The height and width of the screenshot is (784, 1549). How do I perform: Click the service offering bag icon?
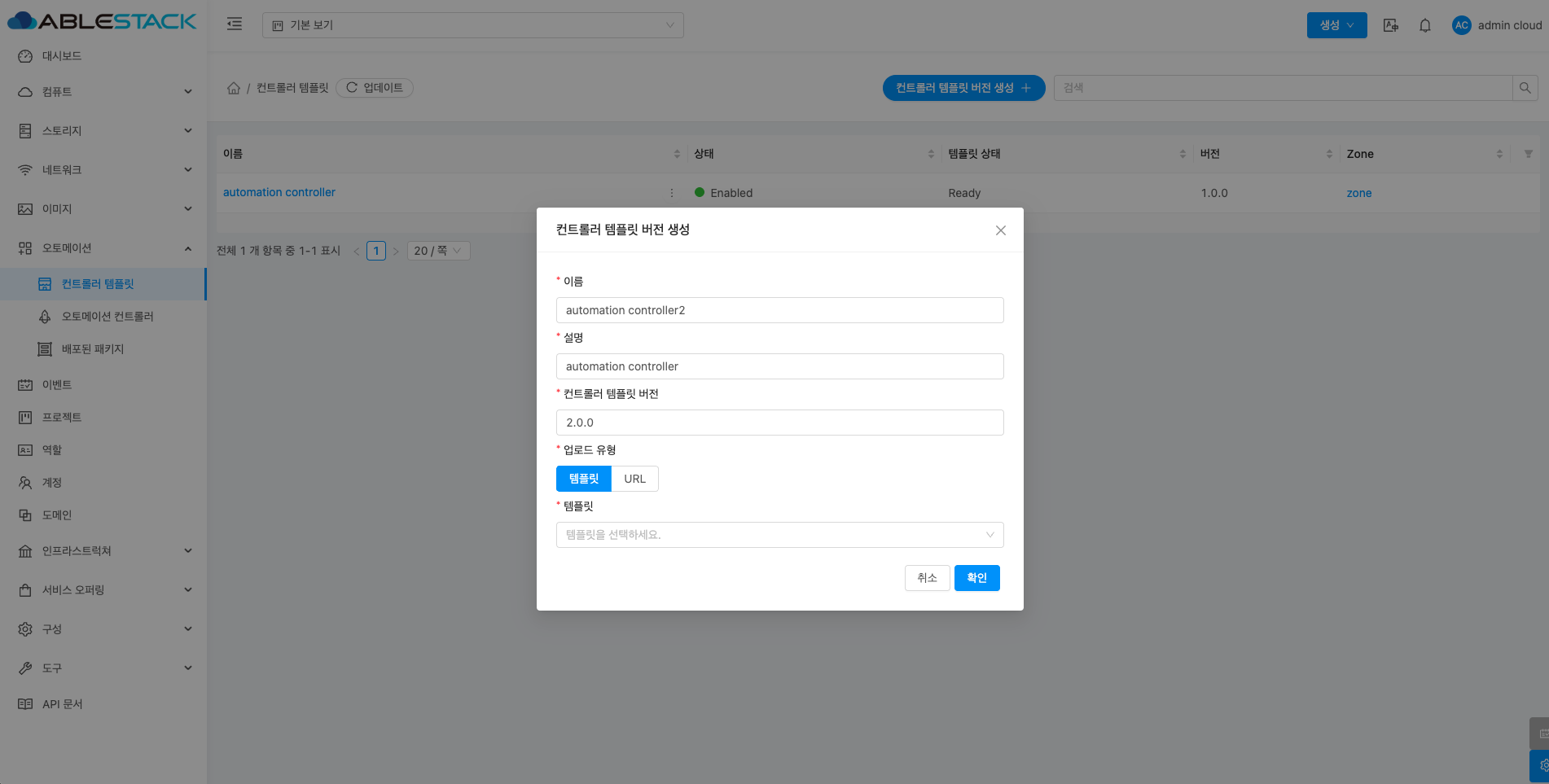coord(25,590)
